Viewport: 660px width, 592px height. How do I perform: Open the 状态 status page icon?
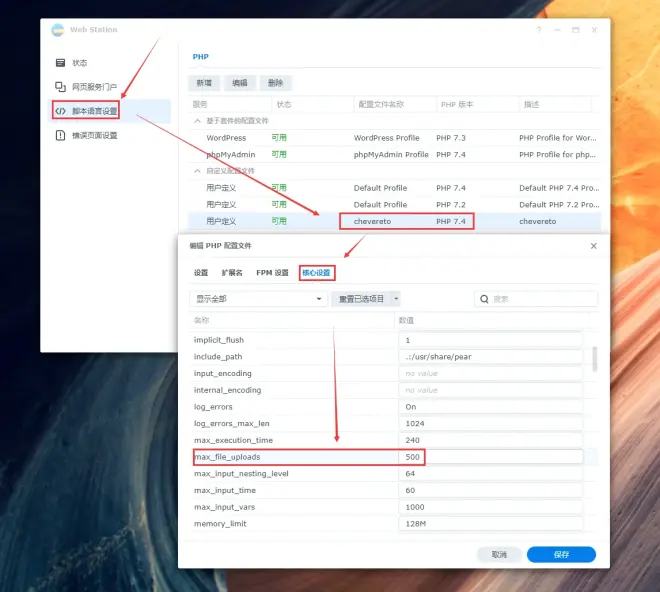click(x=61, y=63)
